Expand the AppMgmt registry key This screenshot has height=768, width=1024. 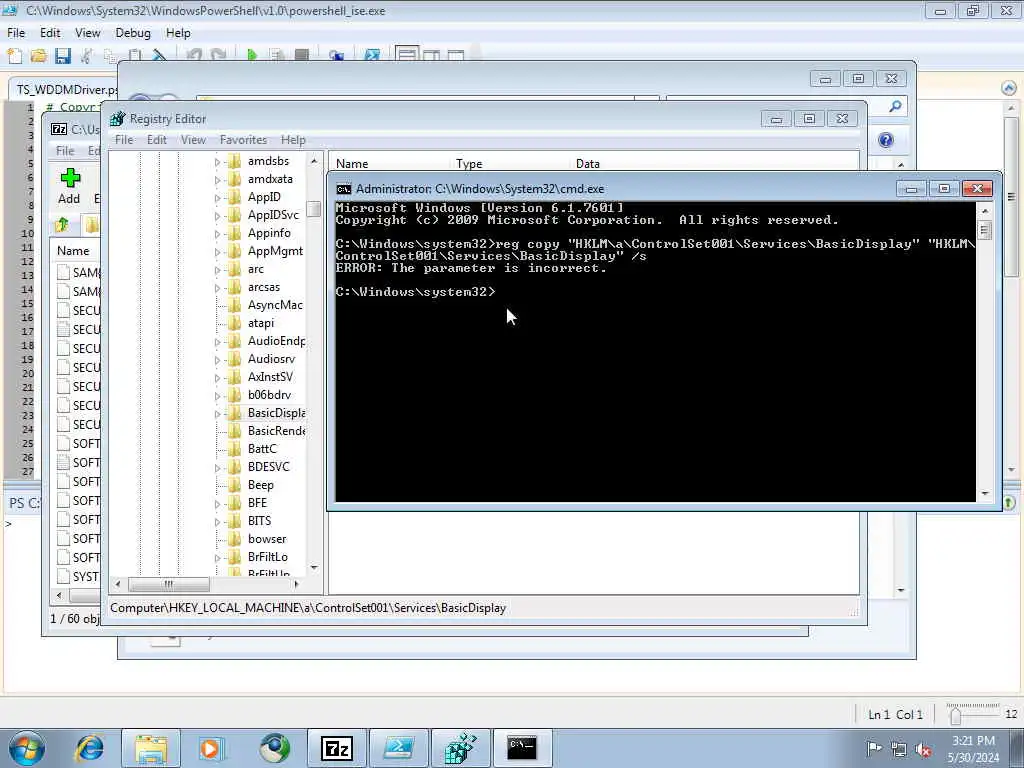coord(217,251)
